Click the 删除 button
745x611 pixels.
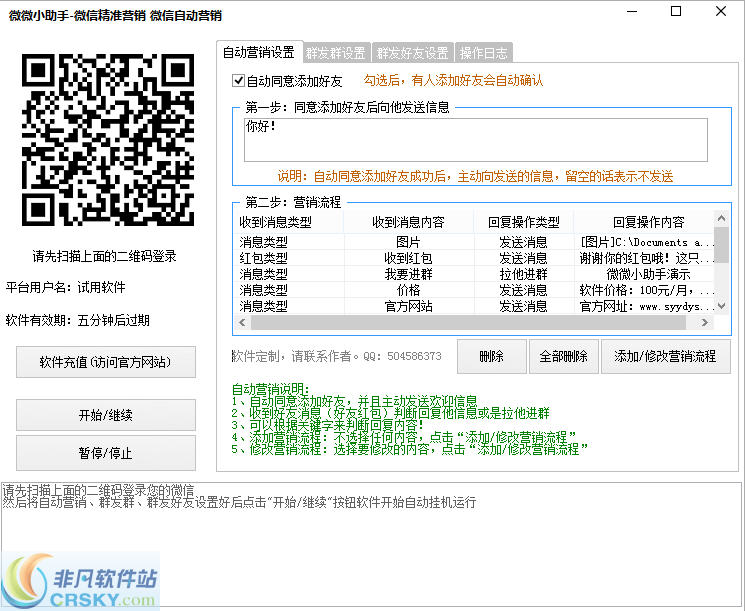coord(492,356)
